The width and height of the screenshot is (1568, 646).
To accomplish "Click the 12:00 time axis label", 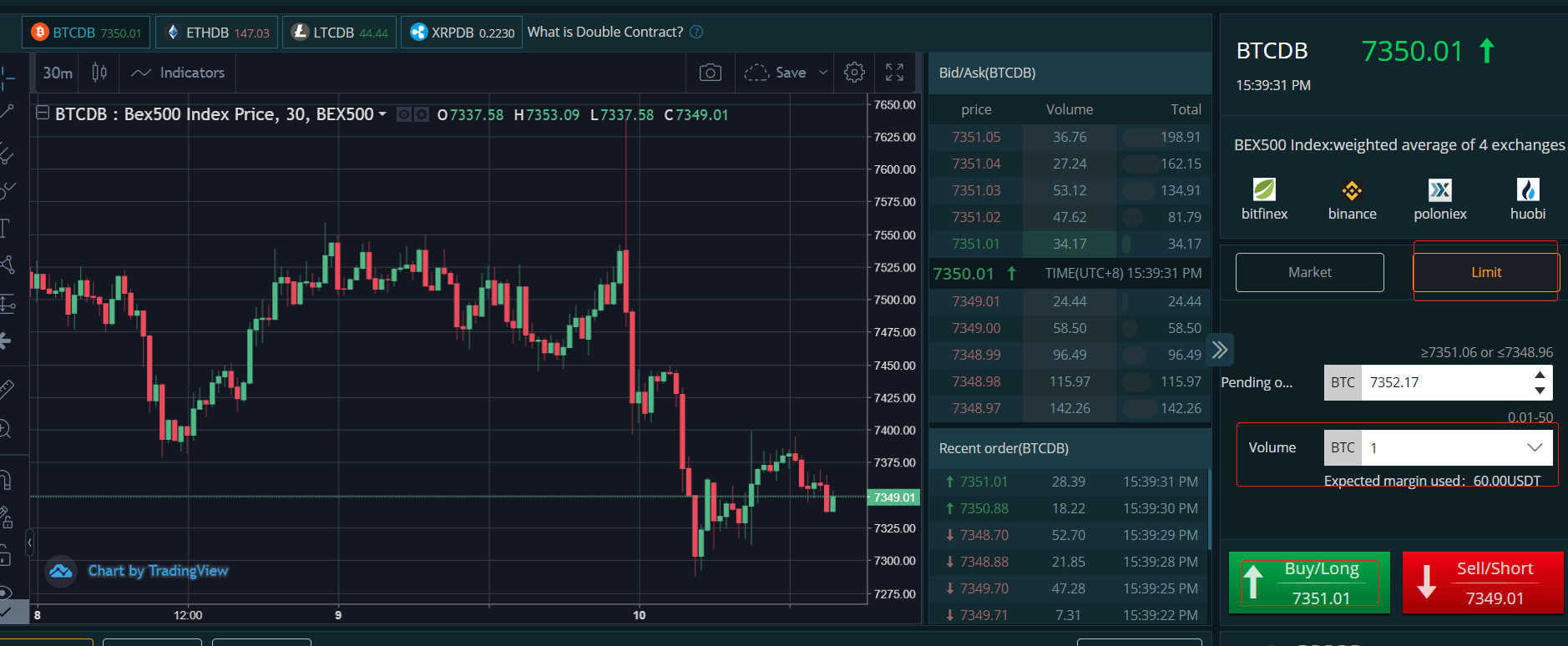I will pyautogui.click(x=188, y=615).
